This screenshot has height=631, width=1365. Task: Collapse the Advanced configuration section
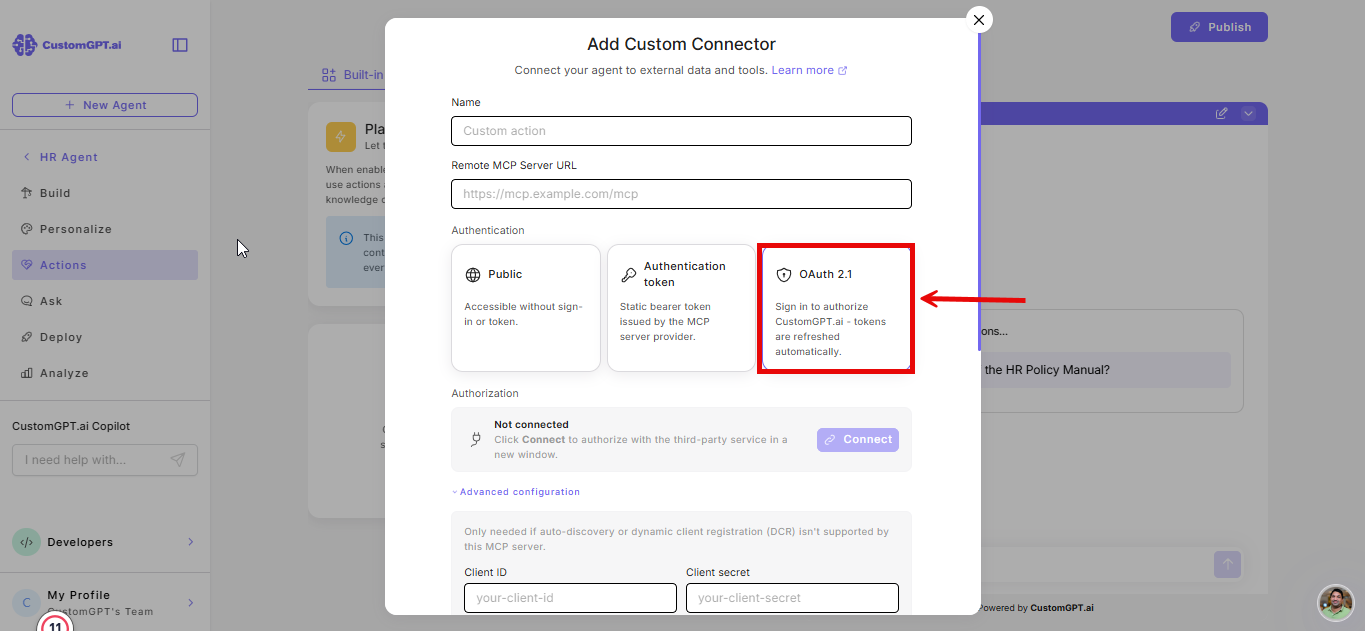516,492
